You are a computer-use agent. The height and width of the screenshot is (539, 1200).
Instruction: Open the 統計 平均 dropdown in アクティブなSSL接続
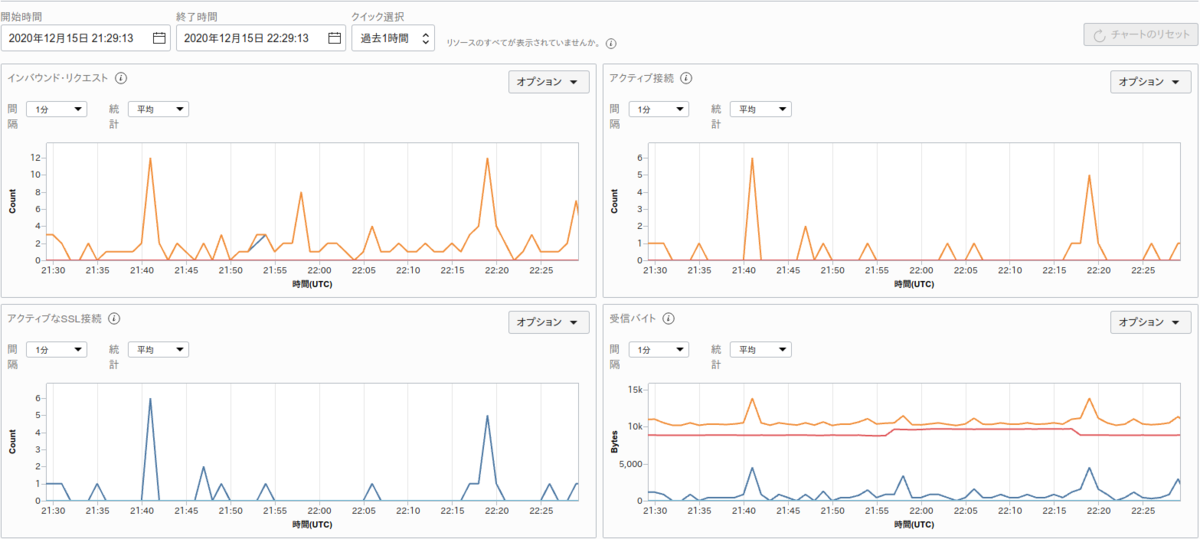(x=158, y=349)
